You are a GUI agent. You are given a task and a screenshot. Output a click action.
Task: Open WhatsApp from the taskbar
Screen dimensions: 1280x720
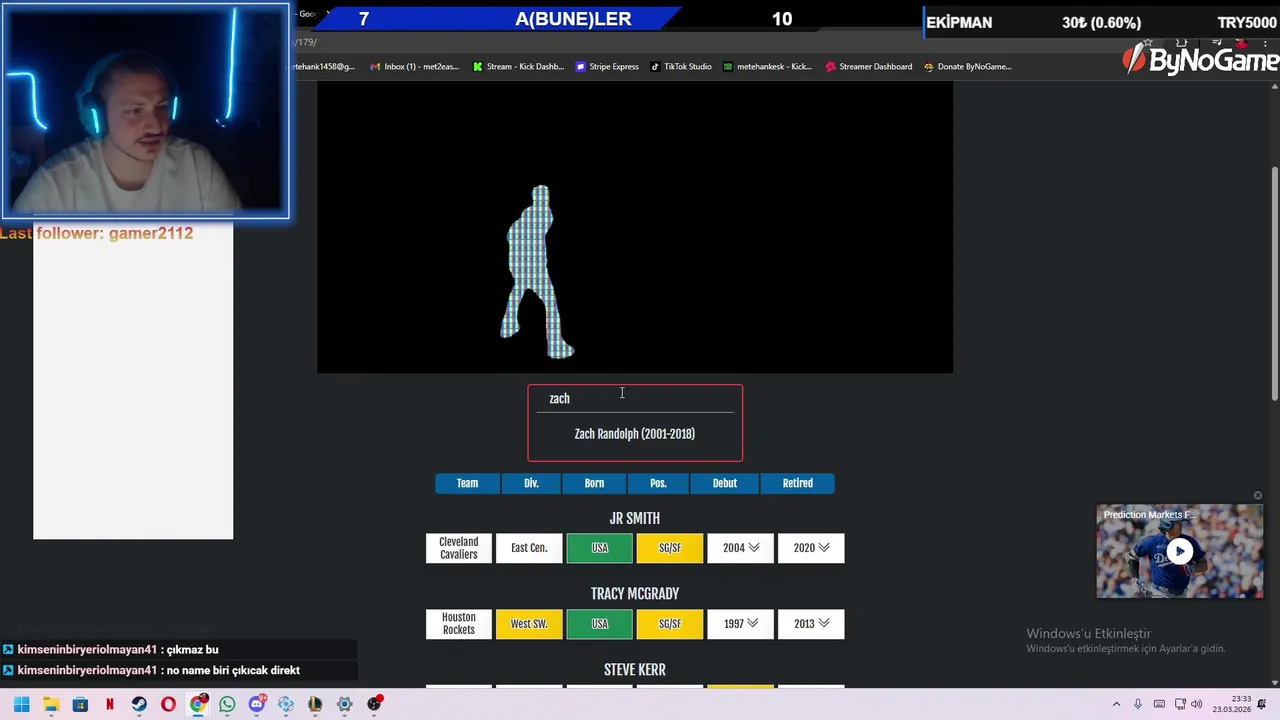[x=227, y=704]
